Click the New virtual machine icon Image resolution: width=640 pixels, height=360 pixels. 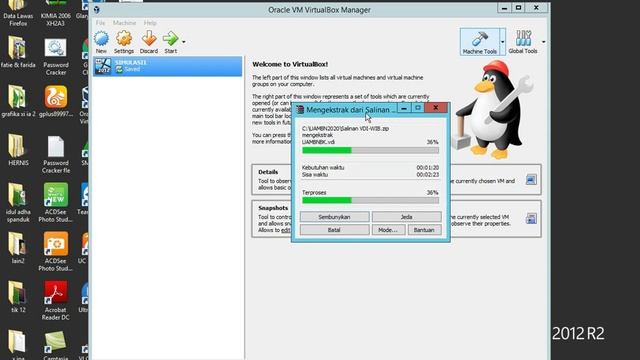point(101,42)
